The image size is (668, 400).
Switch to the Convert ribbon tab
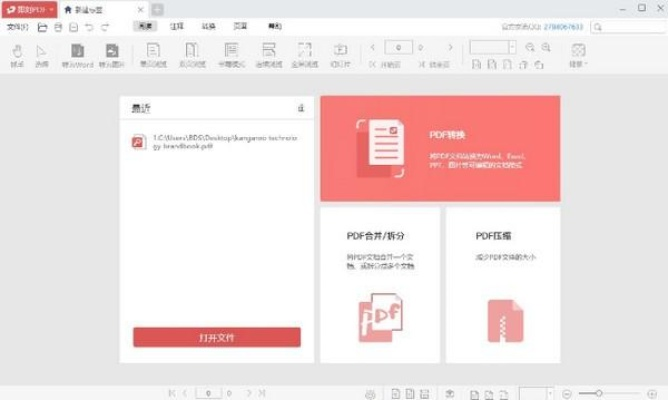click(208, 26)
